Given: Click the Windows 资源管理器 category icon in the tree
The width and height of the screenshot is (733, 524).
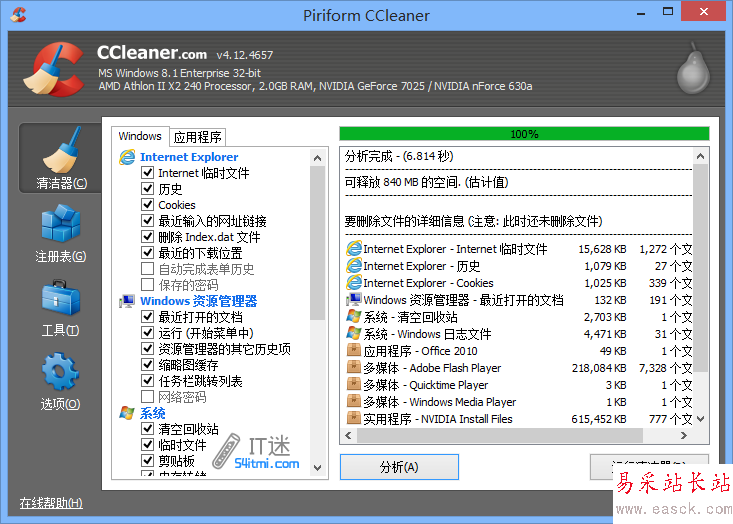Looking at the screenshot, I should [x=127, y=301].
